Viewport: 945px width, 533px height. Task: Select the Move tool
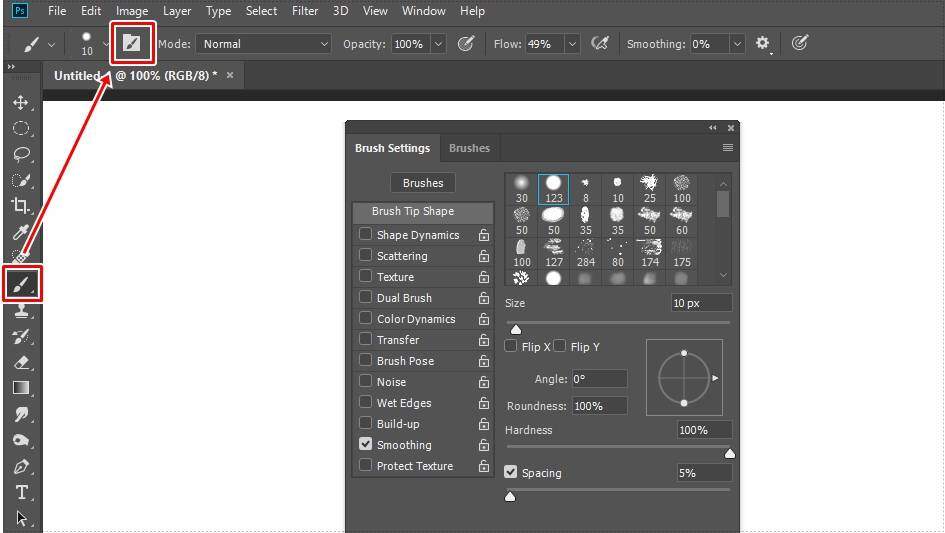21,102
